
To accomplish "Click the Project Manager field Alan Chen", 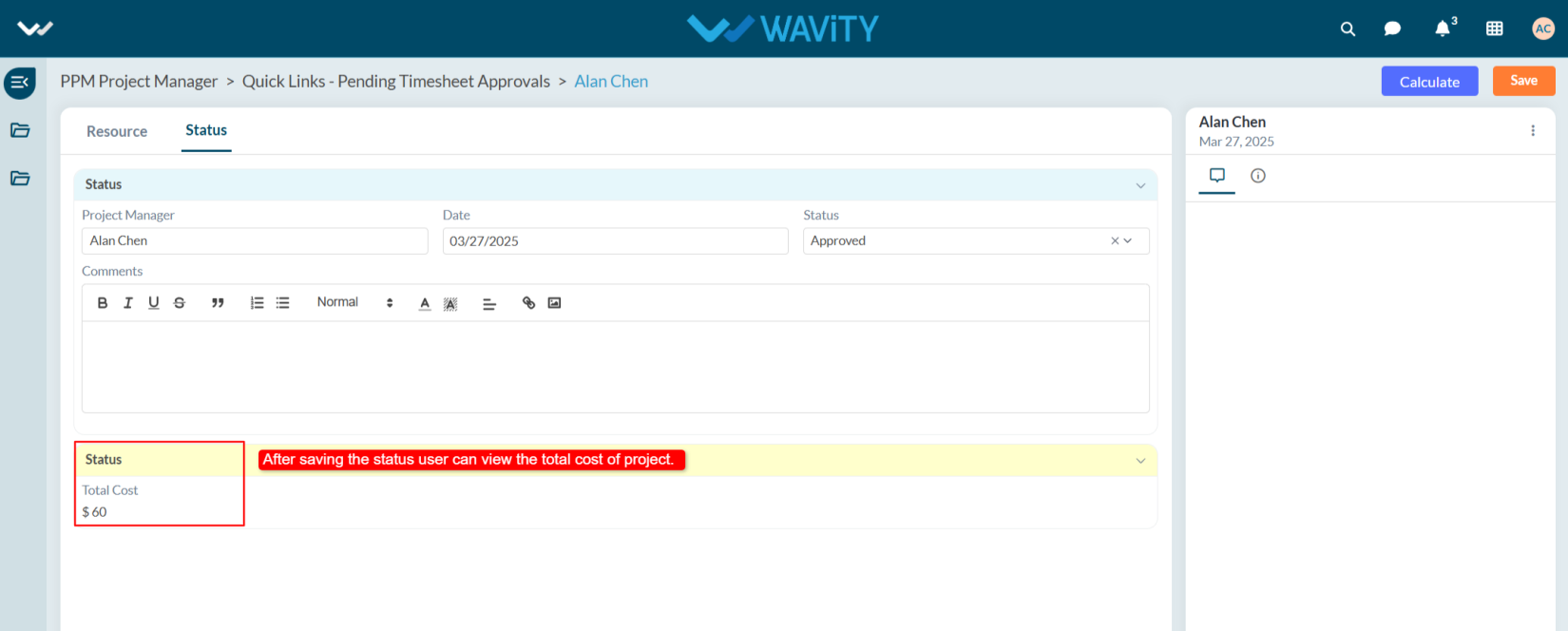I will coord(255,241).
